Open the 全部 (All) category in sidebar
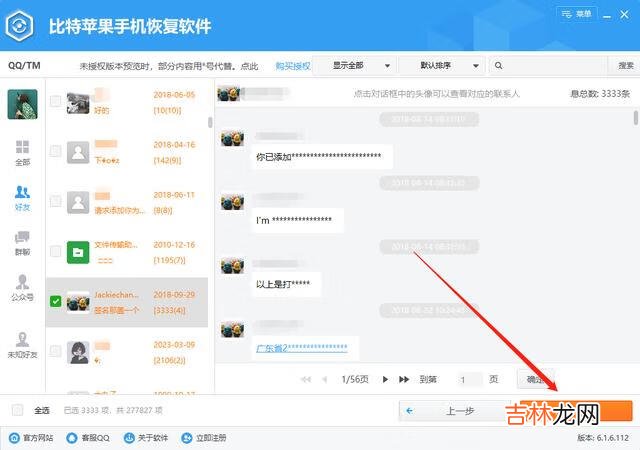 click(x=22, y=152)
